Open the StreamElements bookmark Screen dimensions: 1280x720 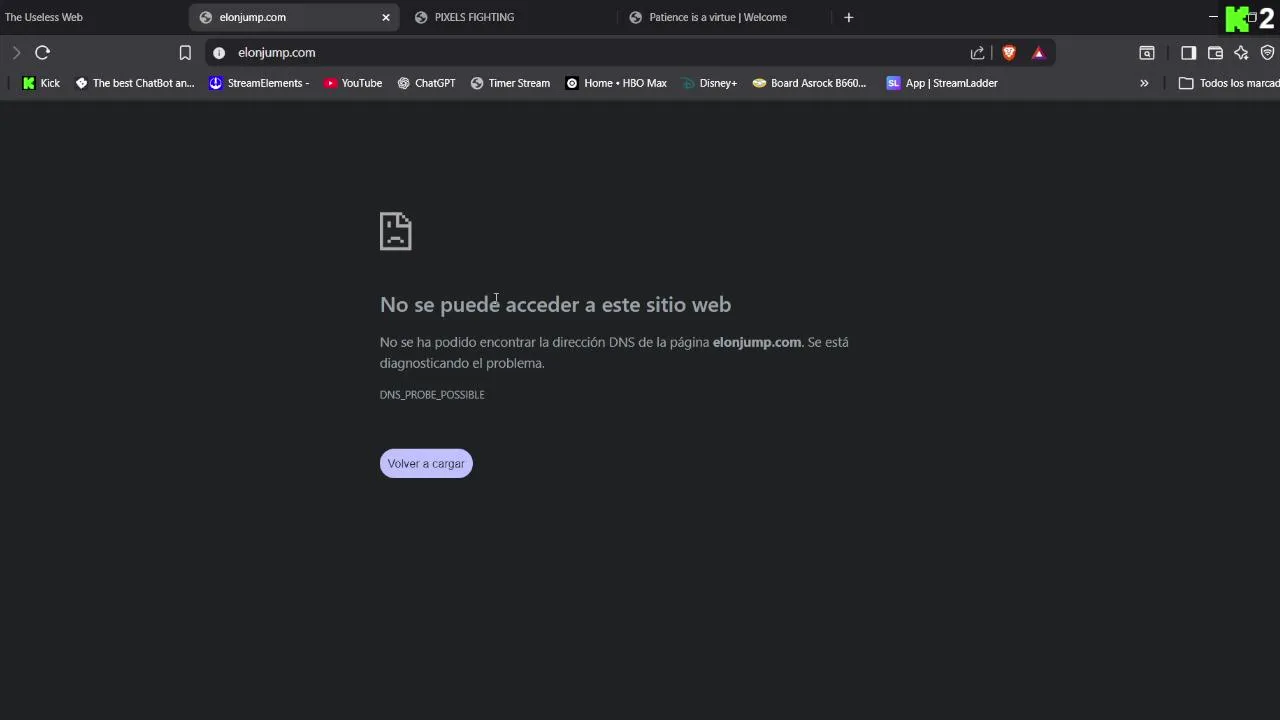259,83
